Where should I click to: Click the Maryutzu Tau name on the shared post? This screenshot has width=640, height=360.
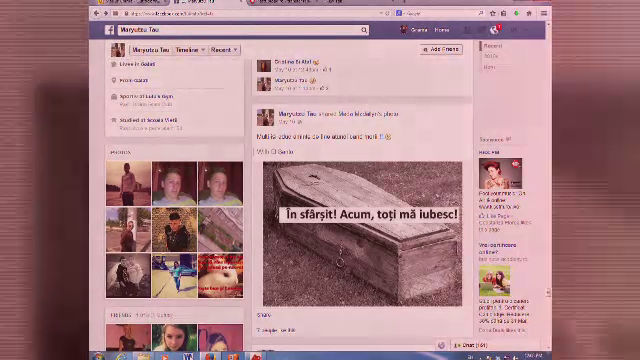click(x=297, y=114)
